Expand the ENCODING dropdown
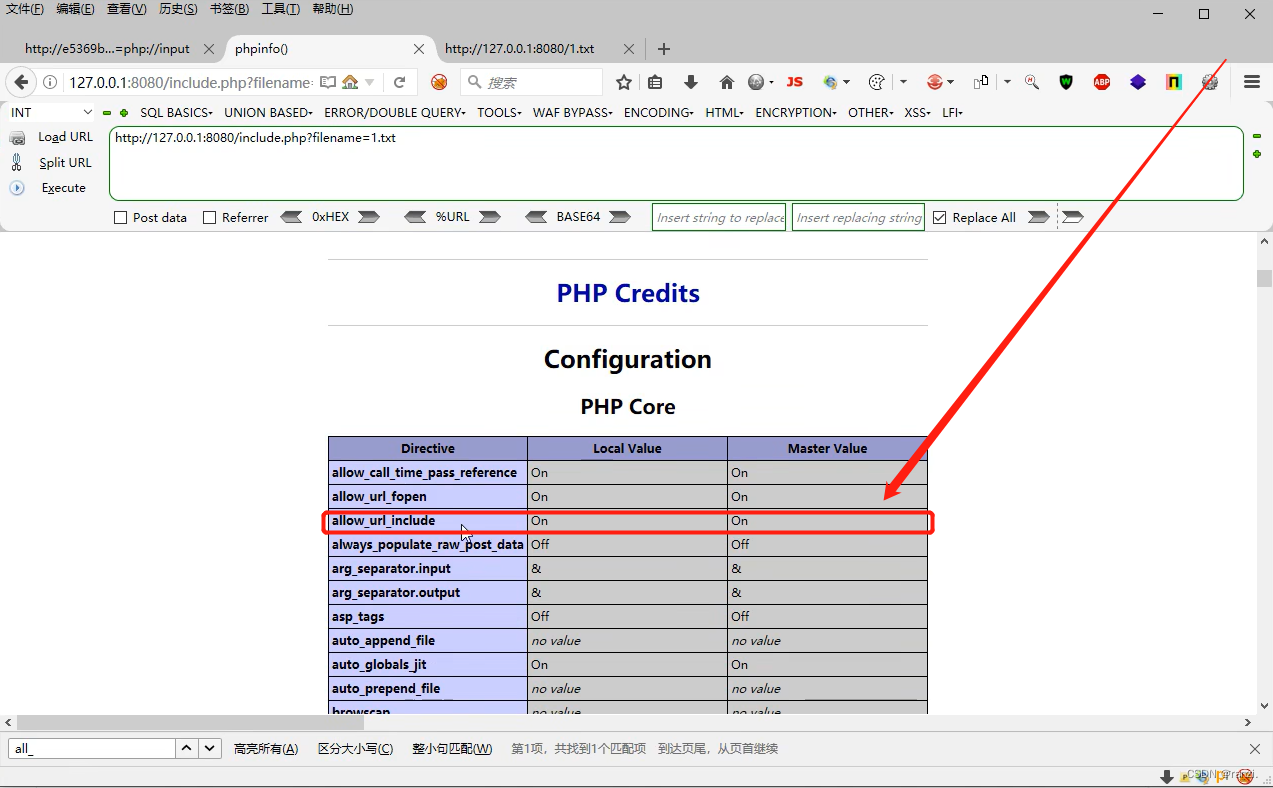 [658, 112]
